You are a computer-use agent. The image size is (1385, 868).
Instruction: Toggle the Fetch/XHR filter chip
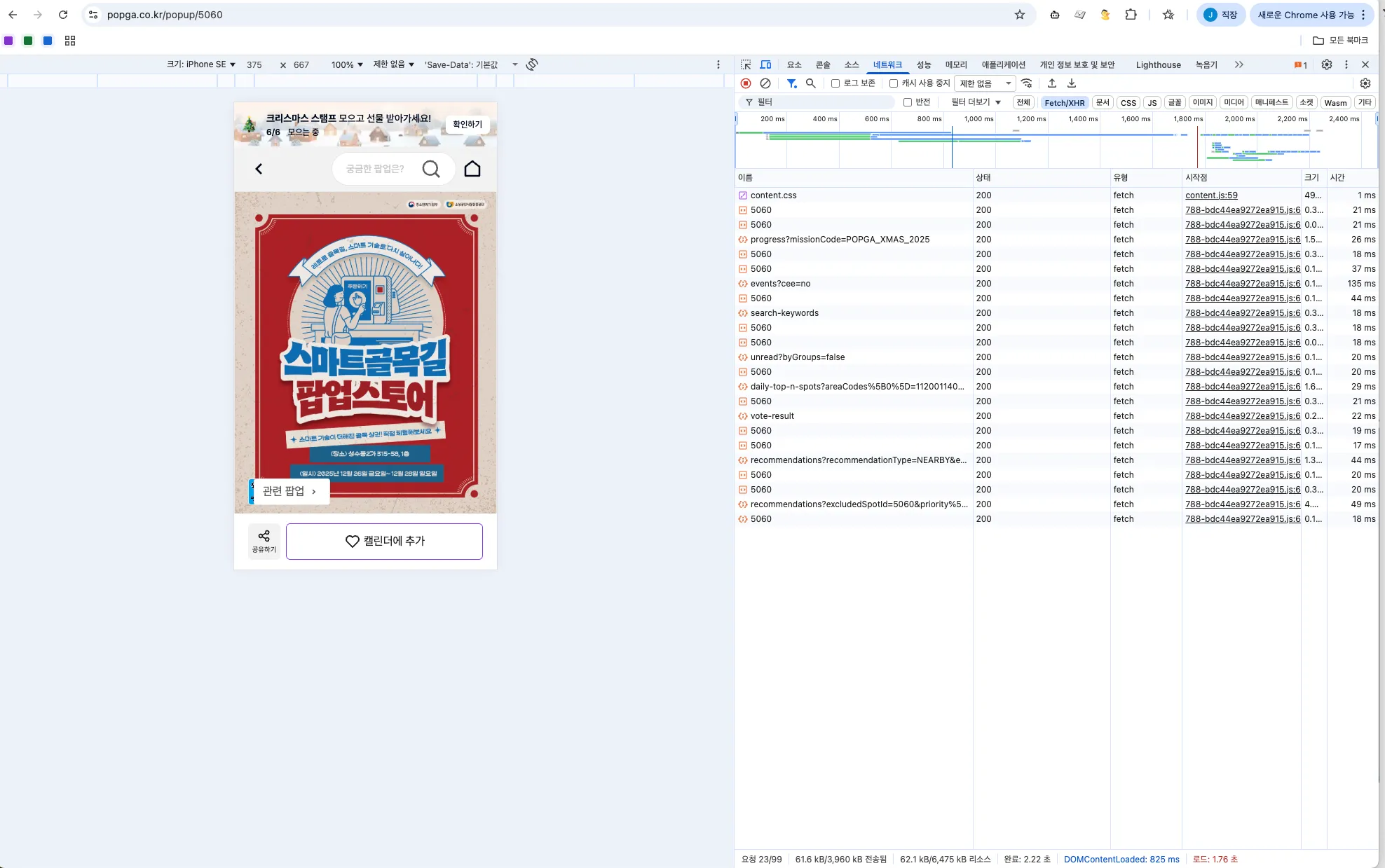click(x=1064, y=102)
